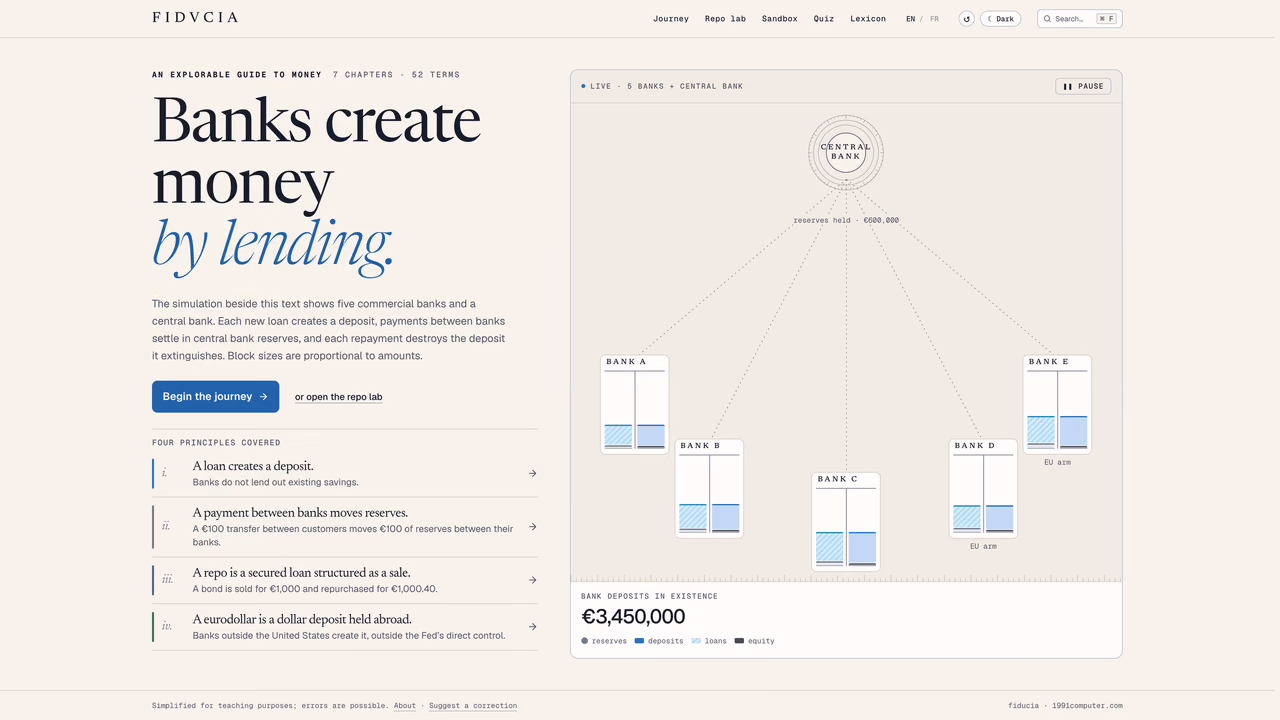Navigate to Quiz
Screen dimensions: 1280x720
click(824, 19)
